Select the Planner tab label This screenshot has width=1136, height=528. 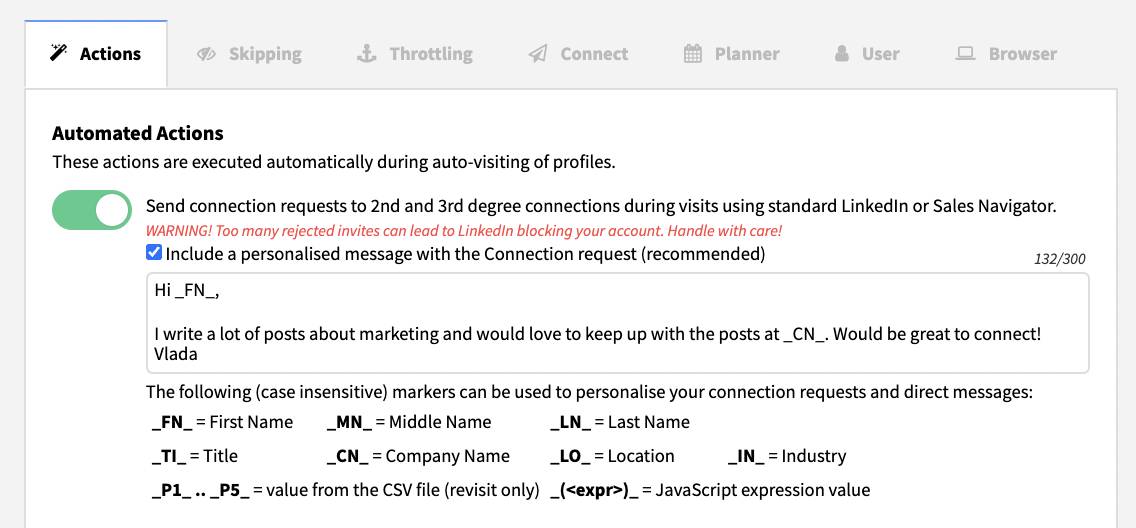(x=747, y=54)
